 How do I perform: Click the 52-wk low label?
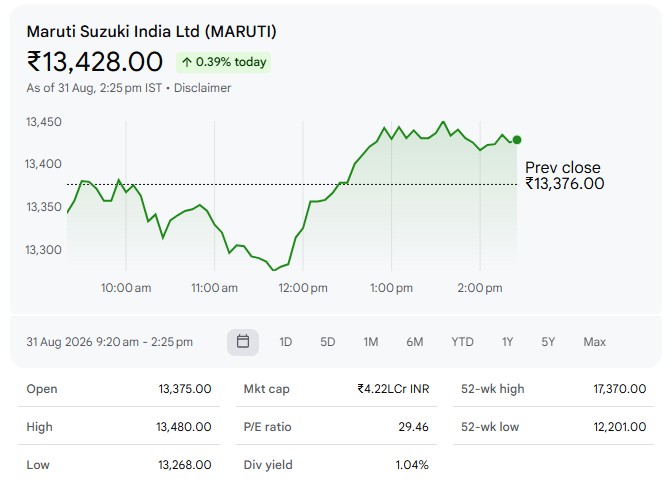pos(490,427)
